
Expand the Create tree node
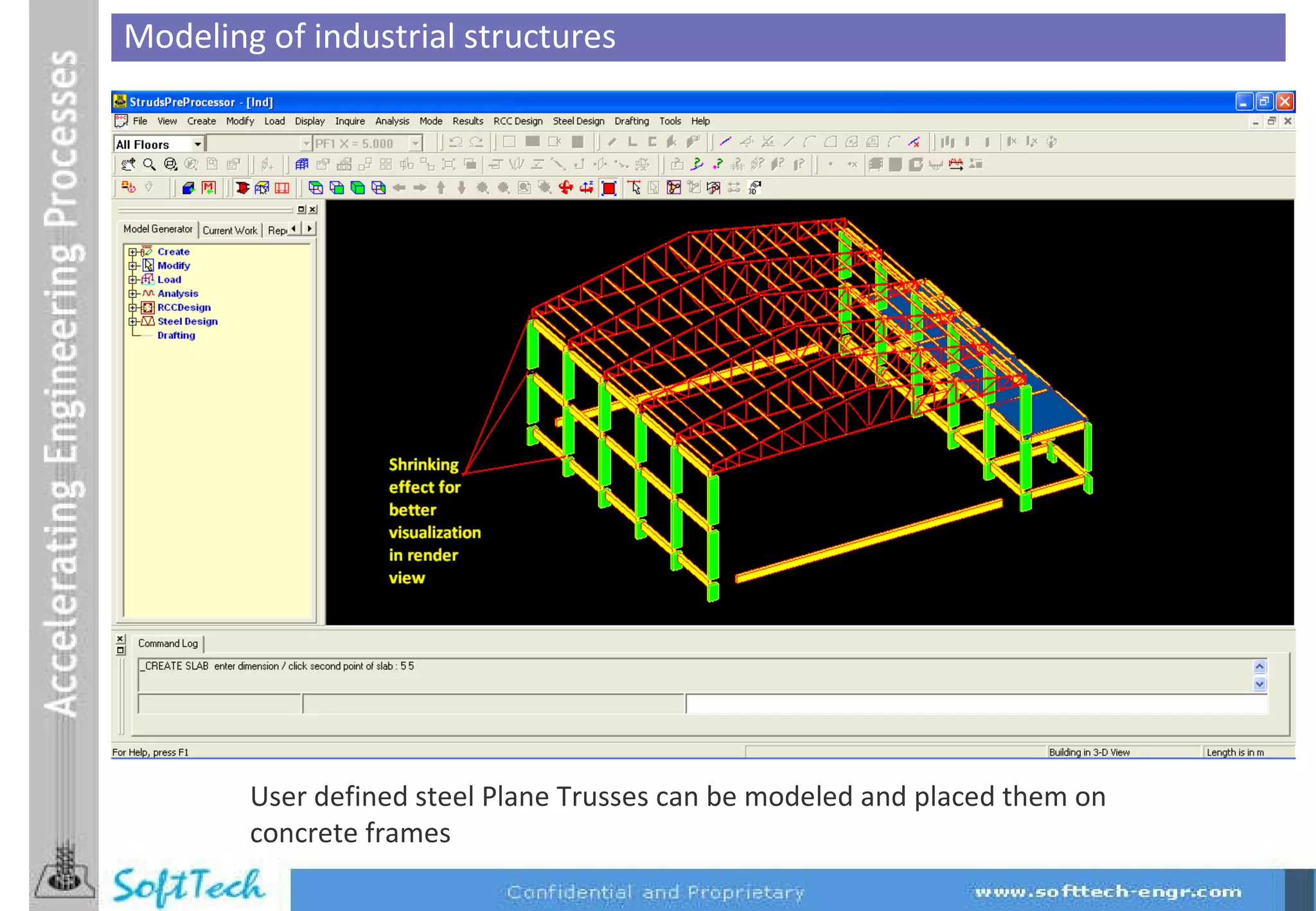click(132, 252)
